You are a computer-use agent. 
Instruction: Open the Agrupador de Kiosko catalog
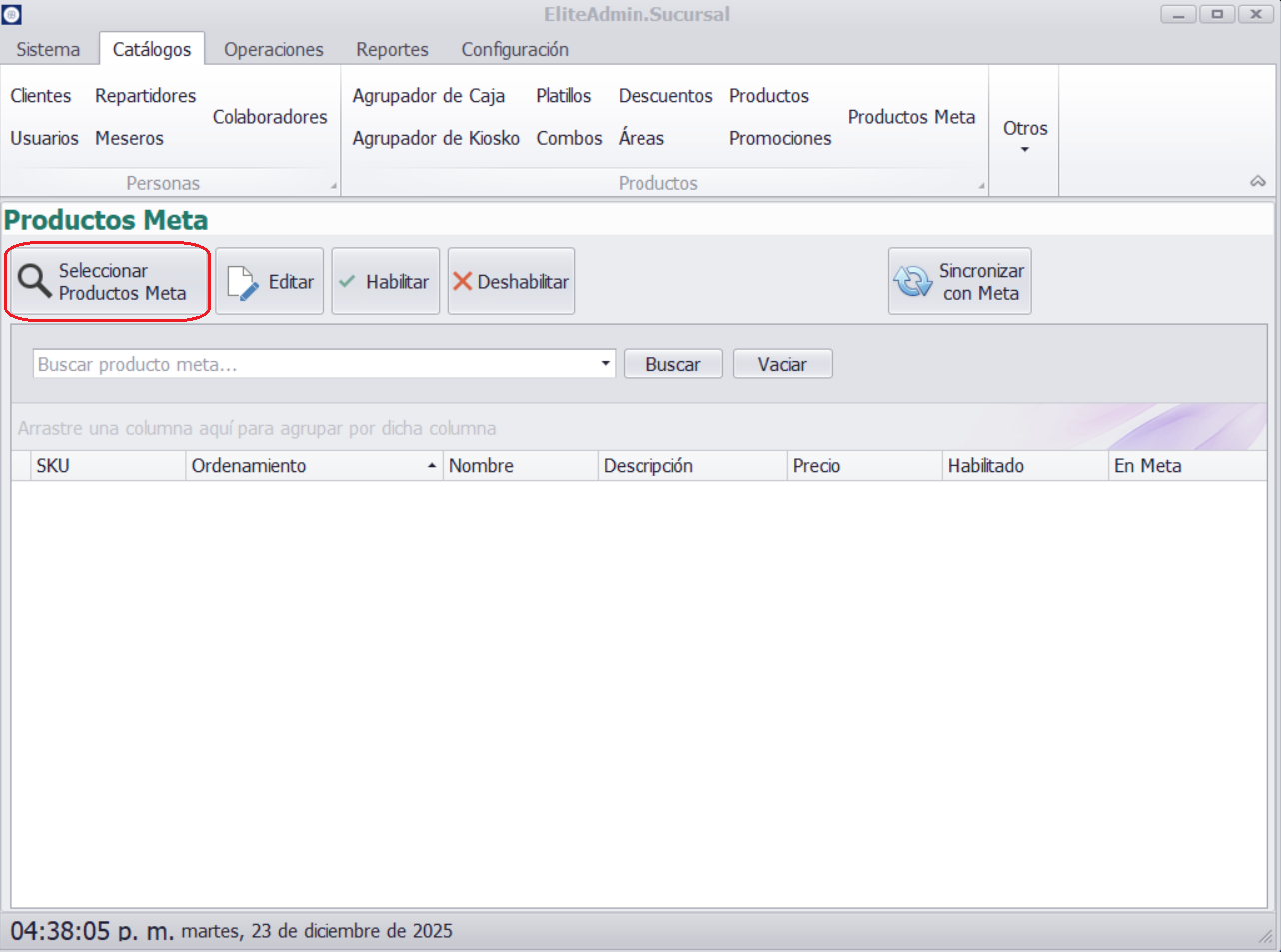coord(436,138)
